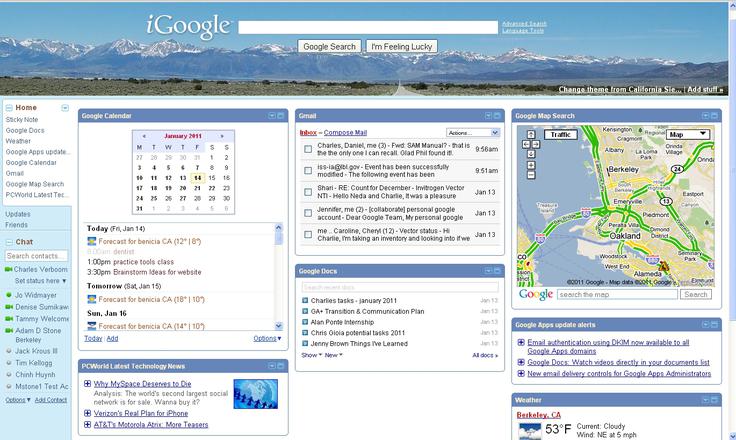Click the Google Search button
Viewport: 736px width, 440px height.
pos(330,46)
